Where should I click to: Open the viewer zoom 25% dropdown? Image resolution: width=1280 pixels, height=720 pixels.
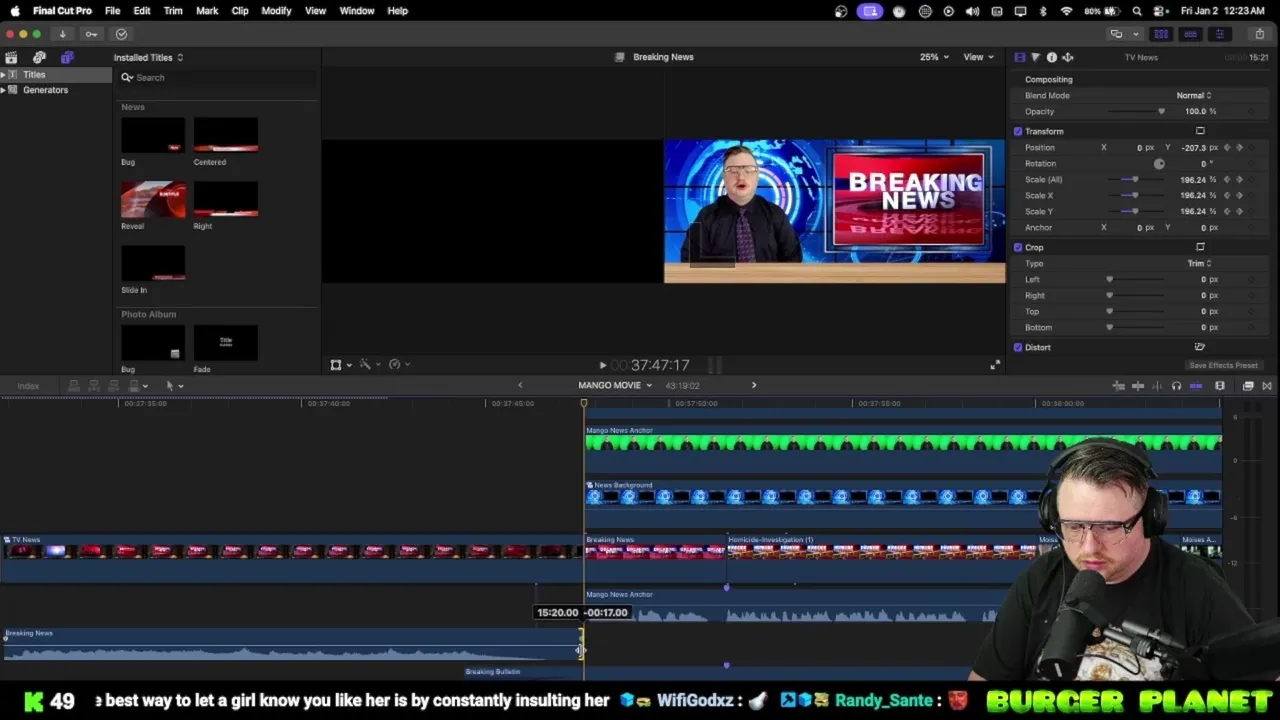(x=934, y=57)
